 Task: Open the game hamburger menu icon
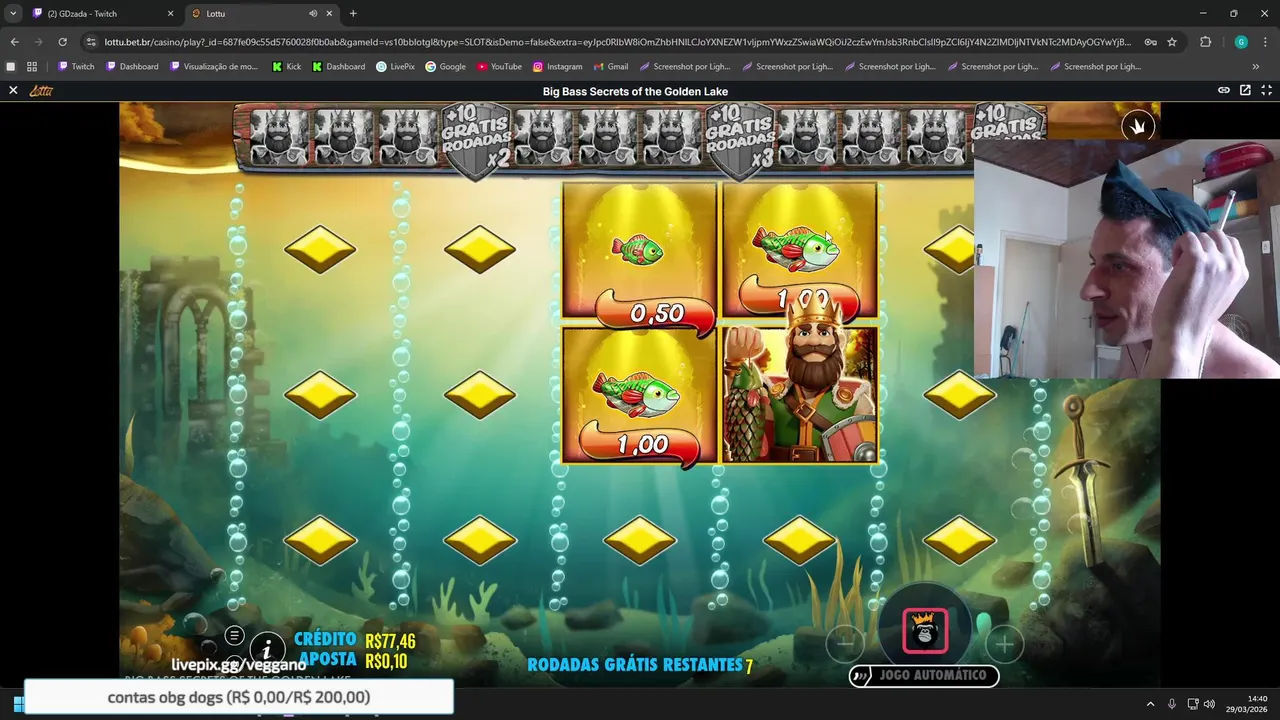(234, 636)
